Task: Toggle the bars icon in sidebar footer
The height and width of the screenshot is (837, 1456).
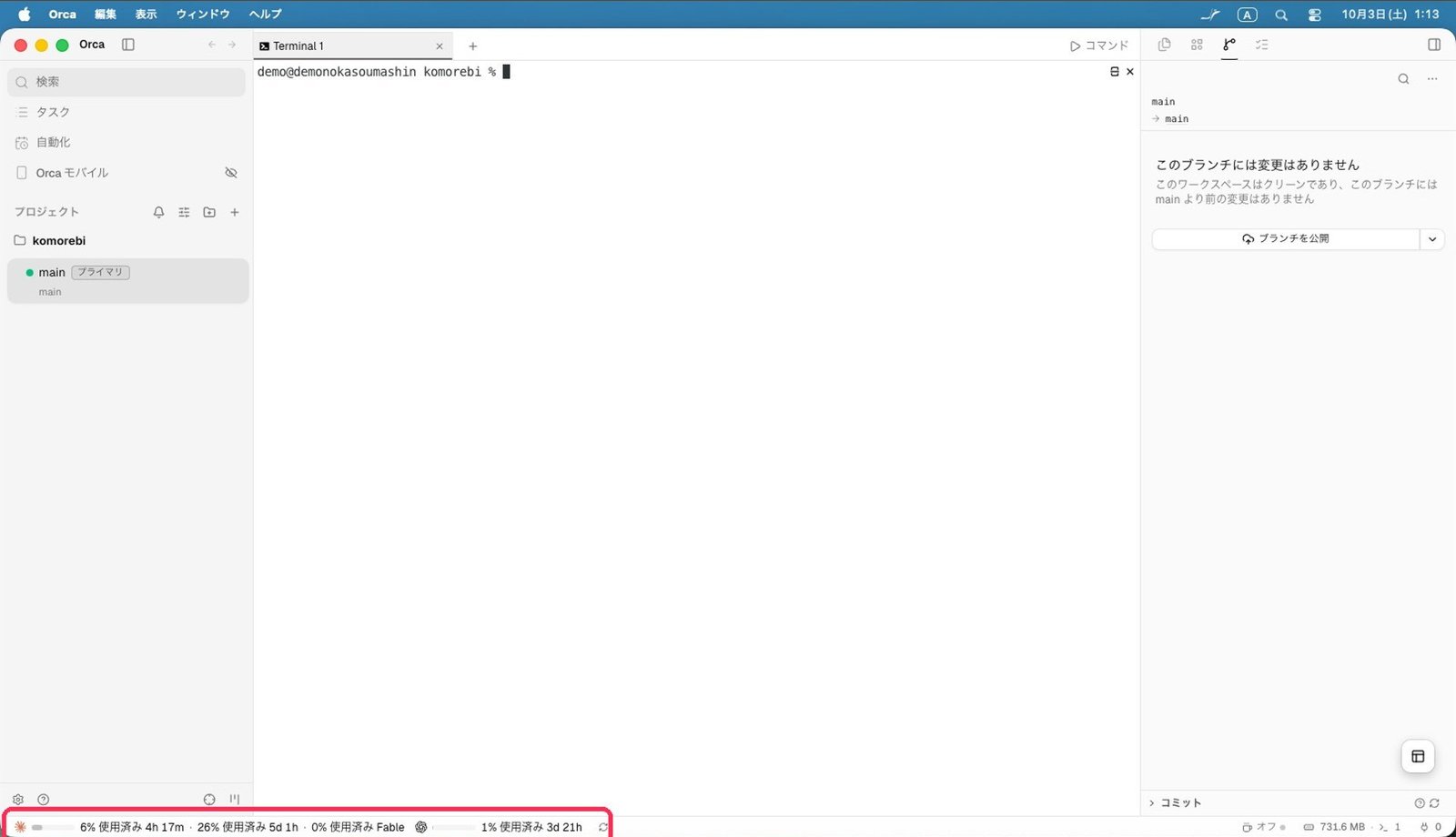Action: (235, 800)
